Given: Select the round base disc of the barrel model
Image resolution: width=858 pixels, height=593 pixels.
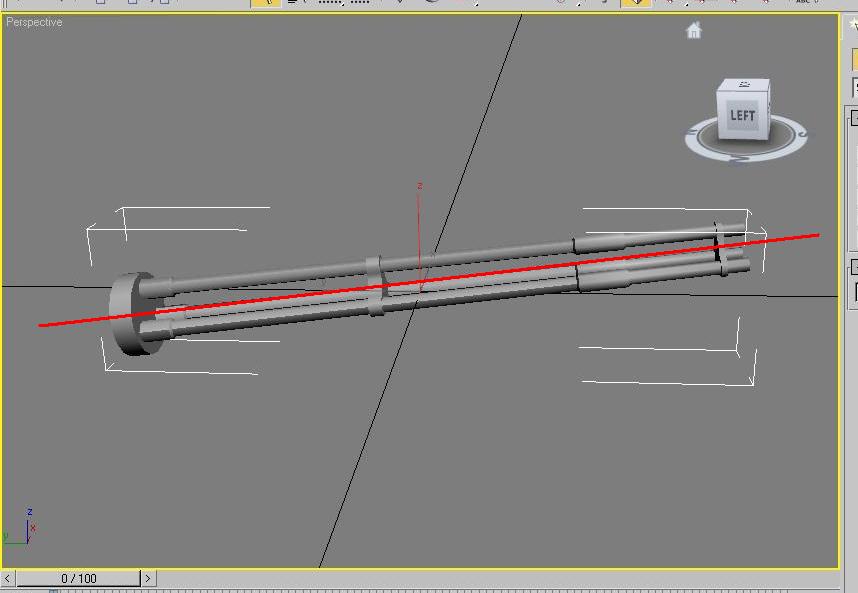Looking at the screenshot, I should [129, 313].
